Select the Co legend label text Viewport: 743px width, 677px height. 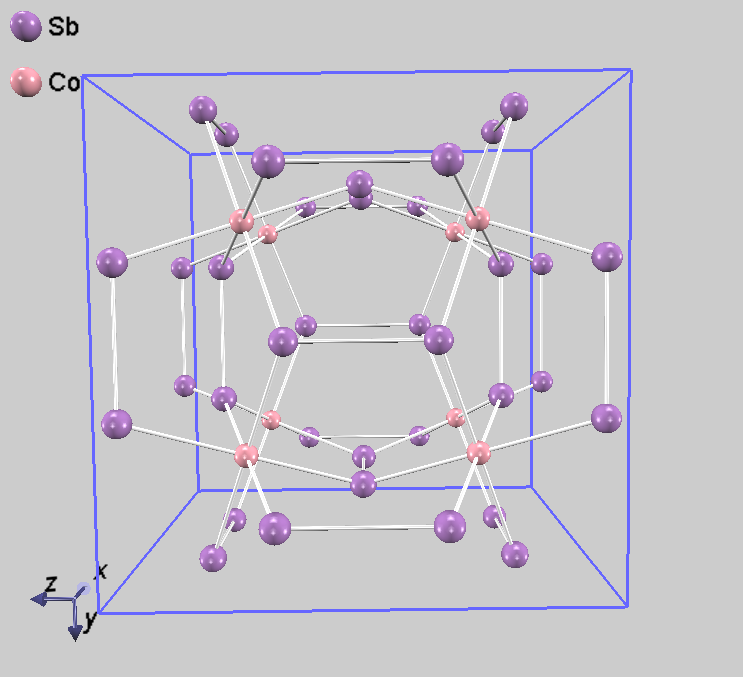64,82
